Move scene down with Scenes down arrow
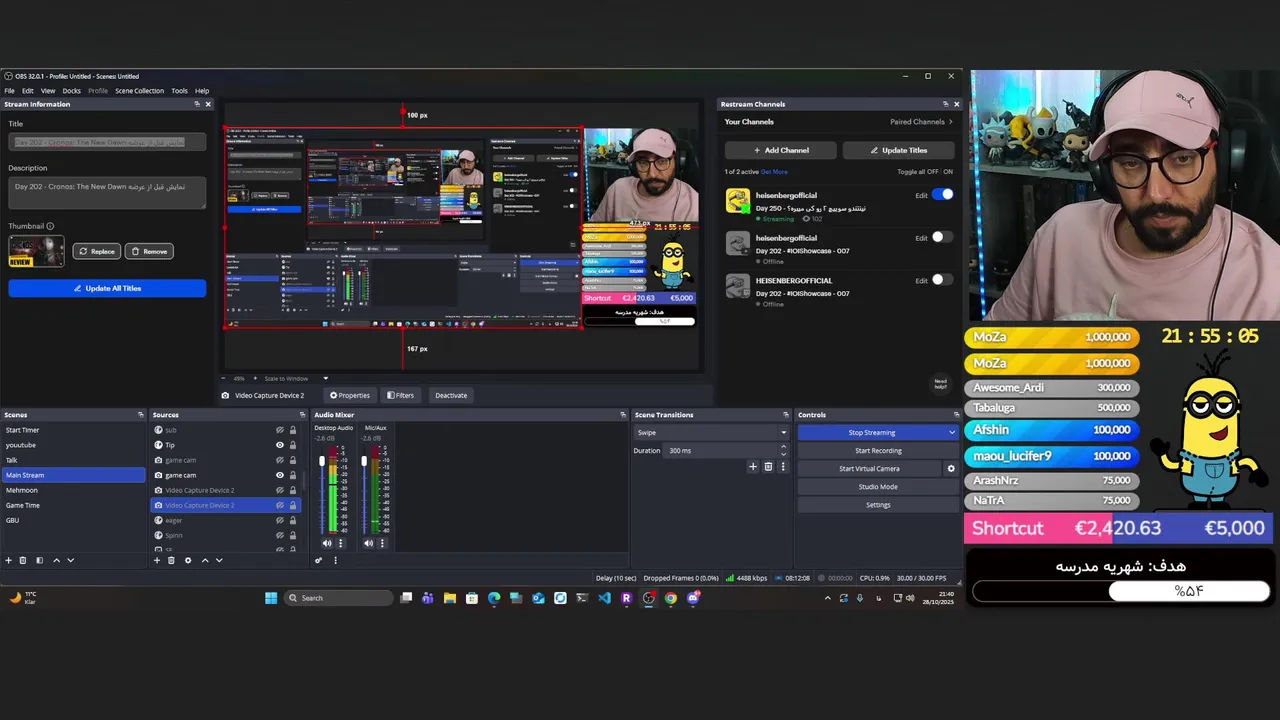The width and height of the screenshot is (1280, 720). pos(70,560)
